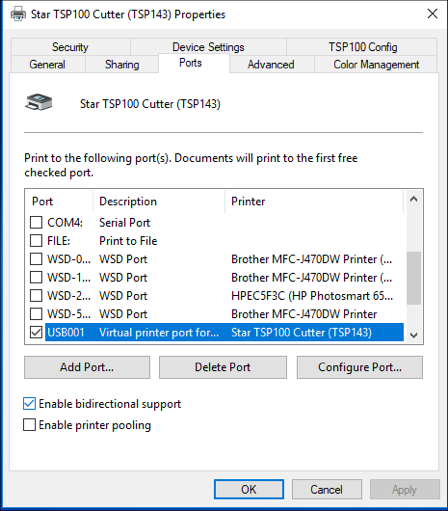Switch to the General tab
Viewport: 448px width, 511px height.
click(47, 64)
